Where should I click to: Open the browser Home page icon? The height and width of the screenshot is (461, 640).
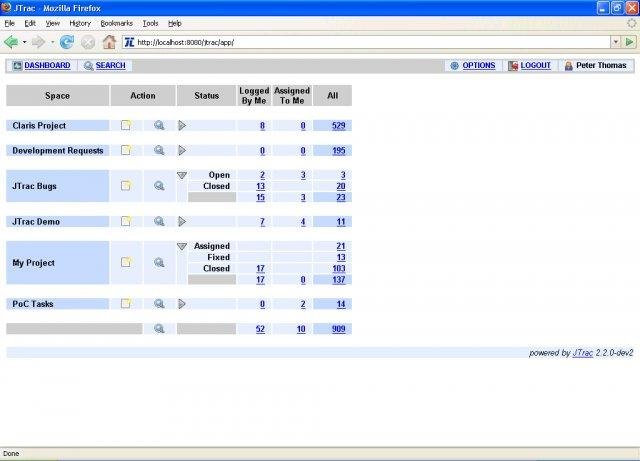(x=109, y=42)
